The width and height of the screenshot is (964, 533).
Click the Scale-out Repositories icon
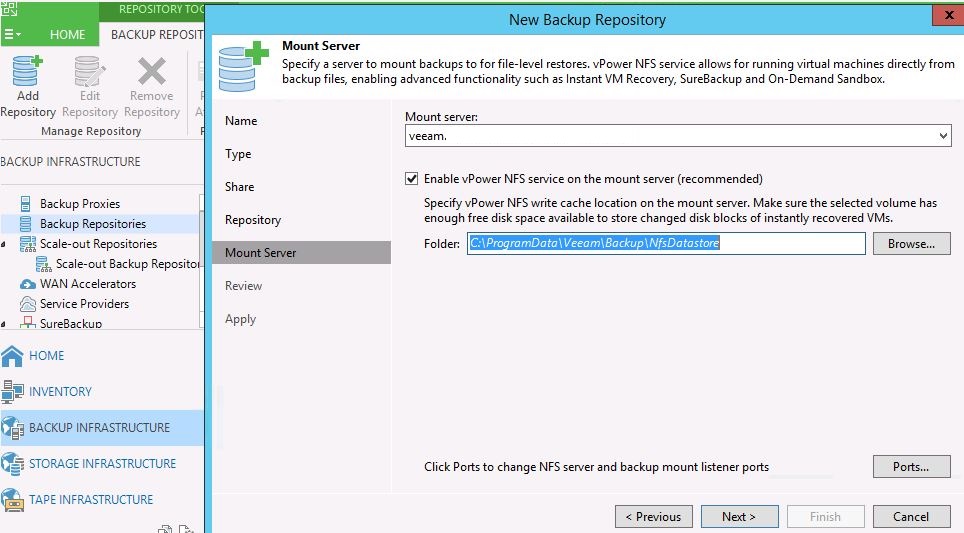pos(28,244)
